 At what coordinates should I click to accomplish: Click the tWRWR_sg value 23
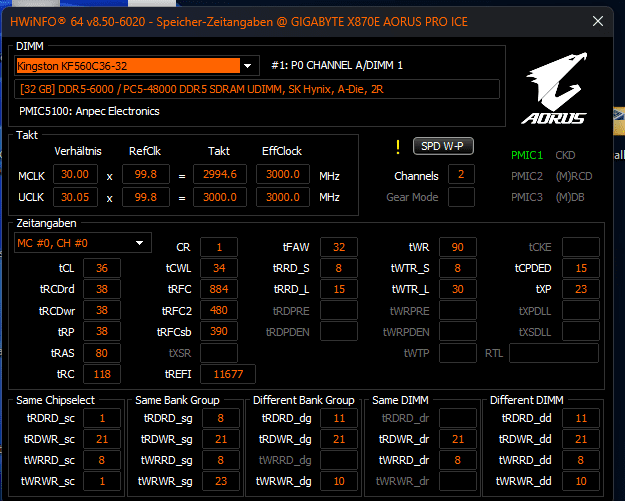(221, 481)
